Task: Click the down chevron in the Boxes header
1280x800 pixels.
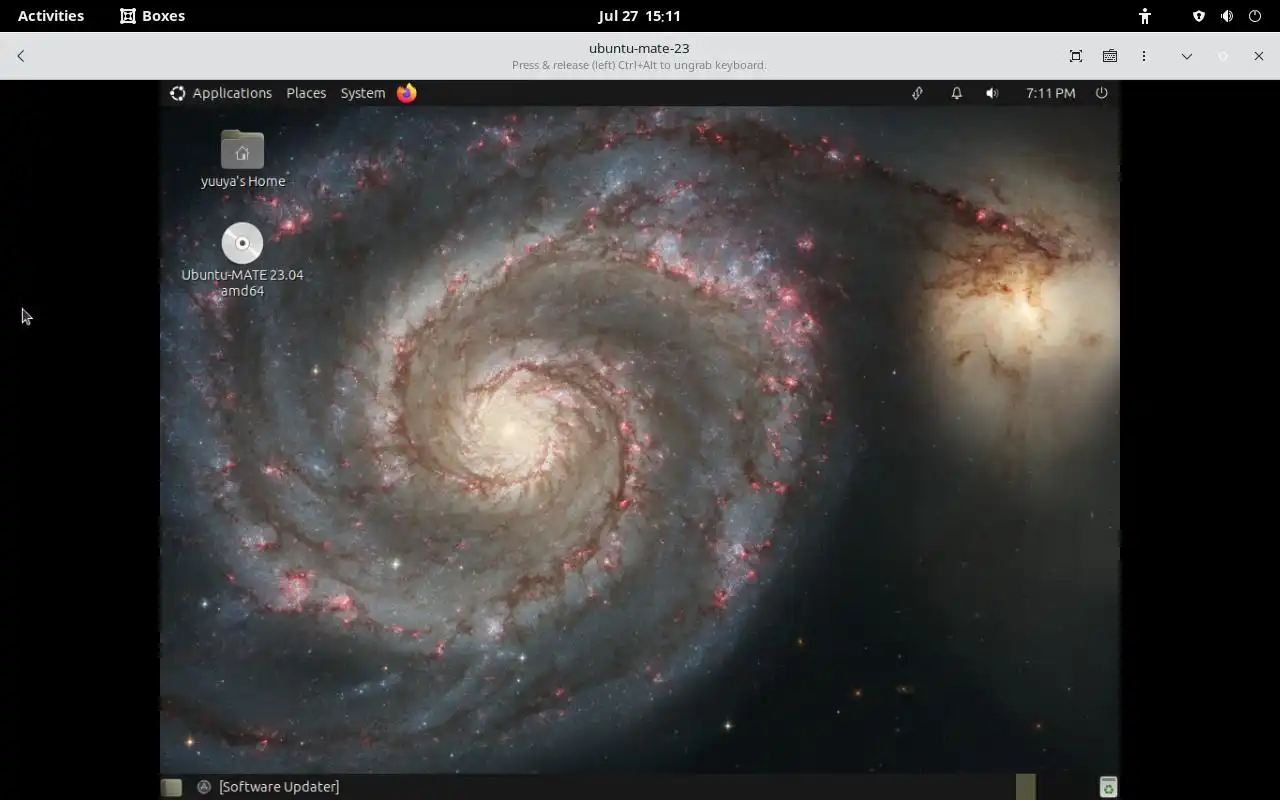Action: 1187,56
